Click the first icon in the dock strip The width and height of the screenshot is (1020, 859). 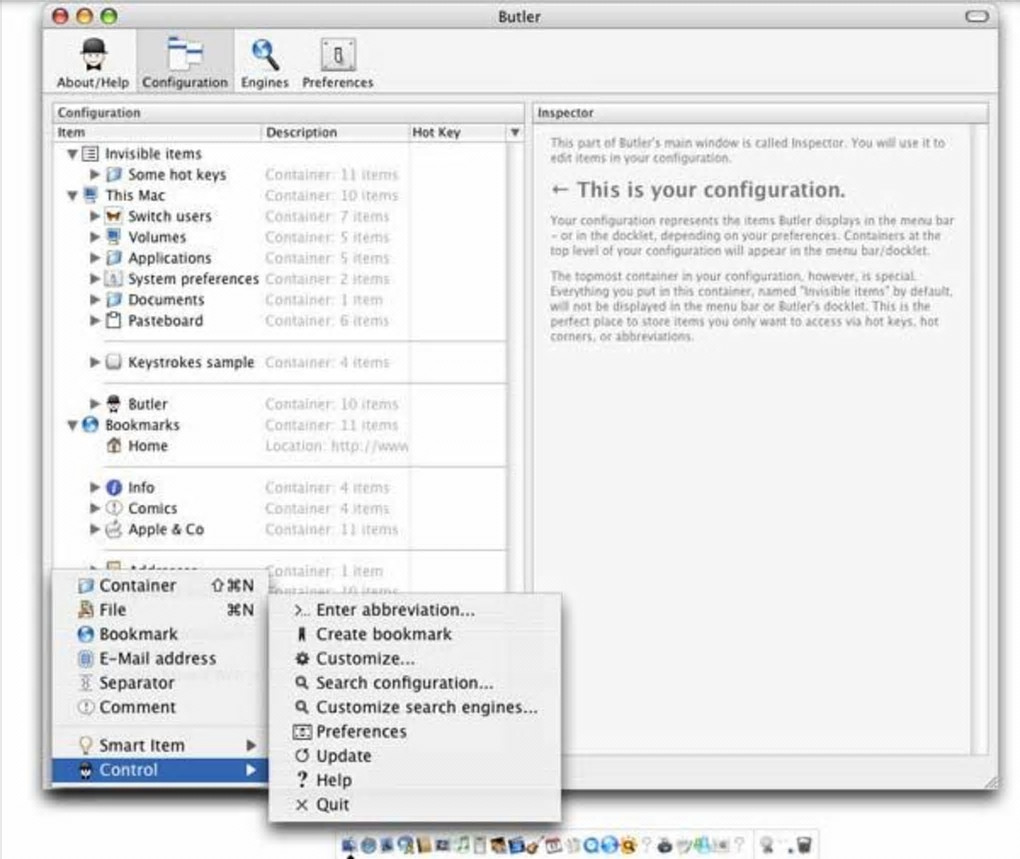tap(349, 845)
